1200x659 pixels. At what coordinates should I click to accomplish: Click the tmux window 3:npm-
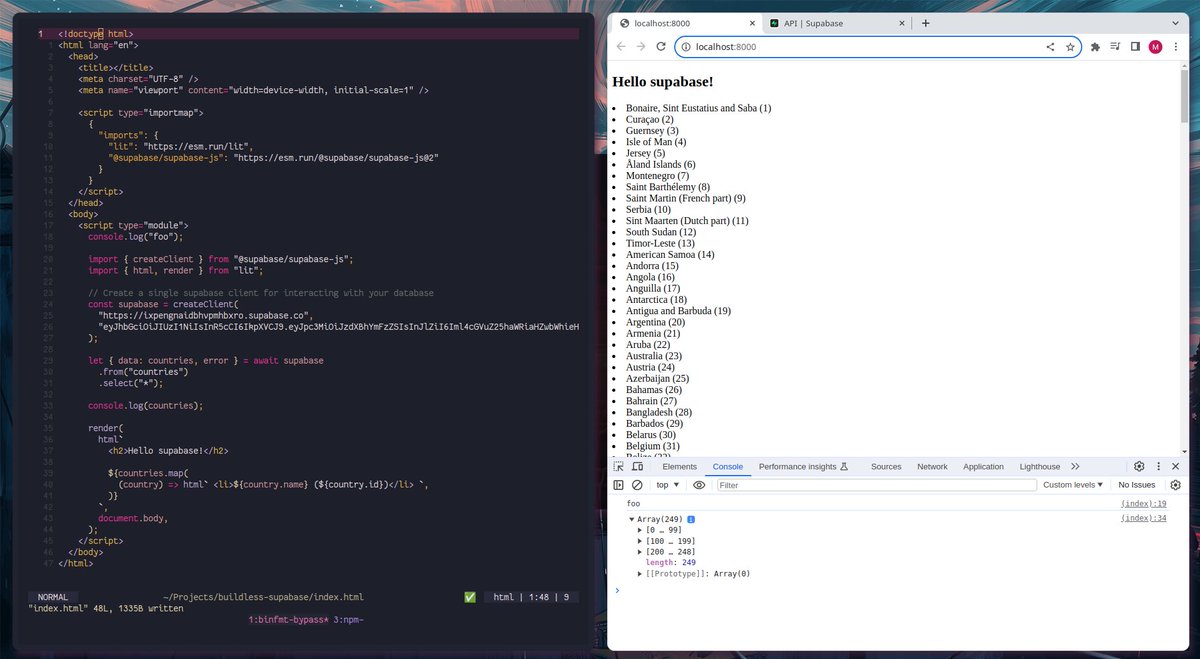pyautogui.click(x=347, y=620)
